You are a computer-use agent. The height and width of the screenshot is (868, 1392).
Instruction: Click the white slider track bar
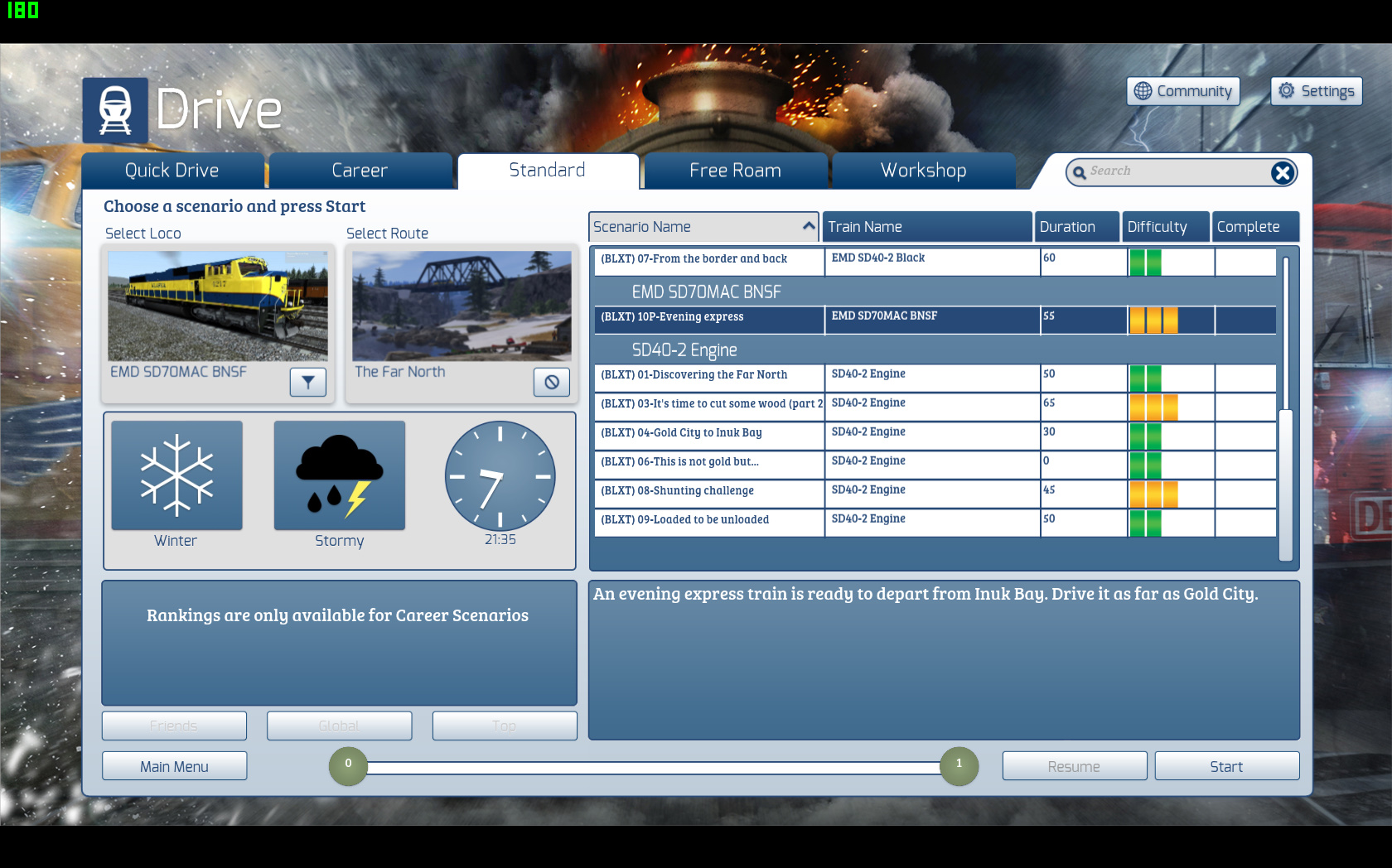(x=654, y=768)
